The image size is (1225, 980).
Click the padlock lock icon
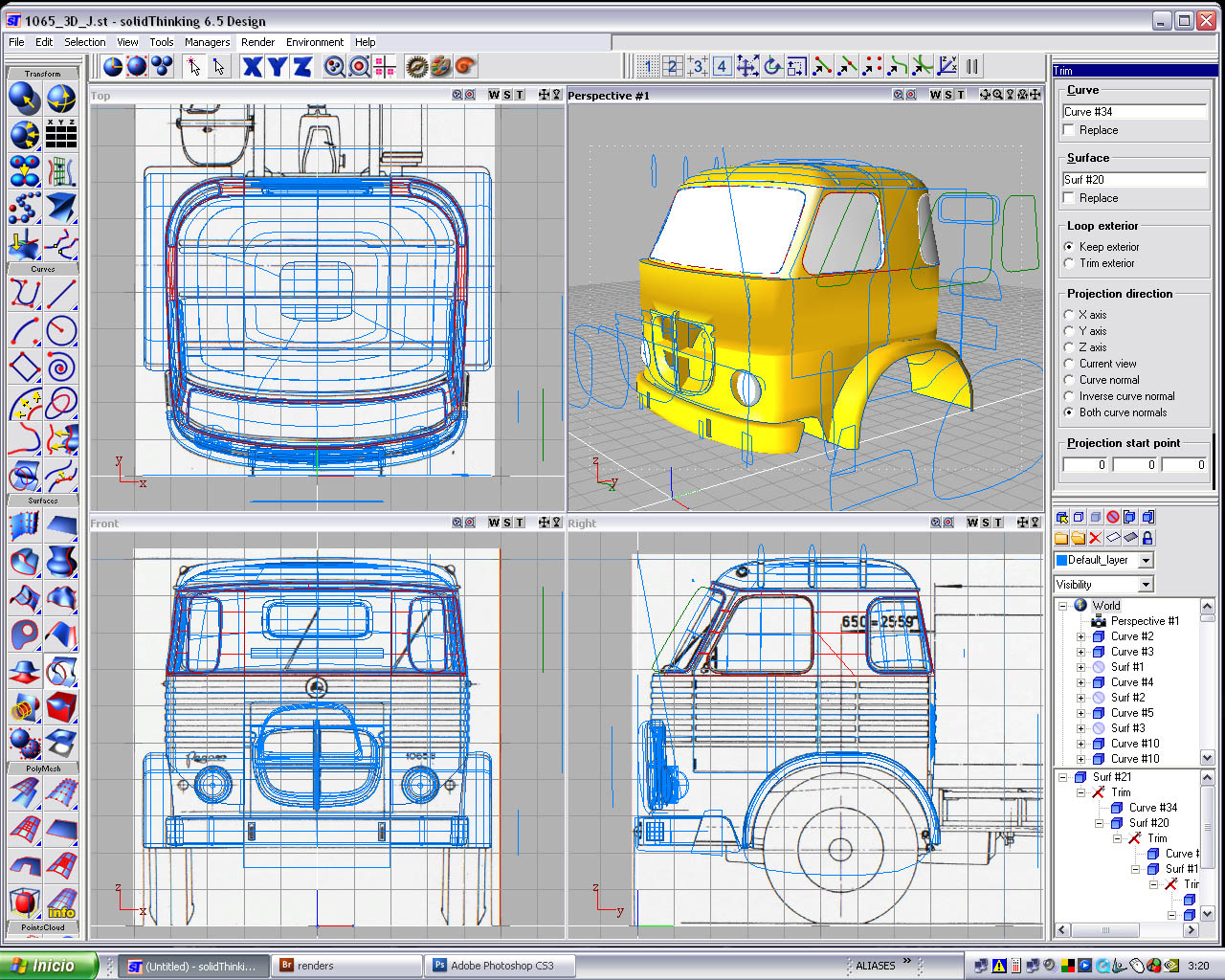click(x=1147, y=538)
